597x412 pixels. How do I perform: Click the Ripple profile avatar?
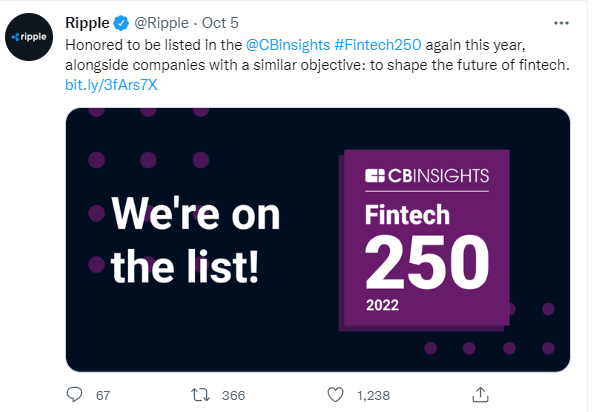[x=29, y=37]
